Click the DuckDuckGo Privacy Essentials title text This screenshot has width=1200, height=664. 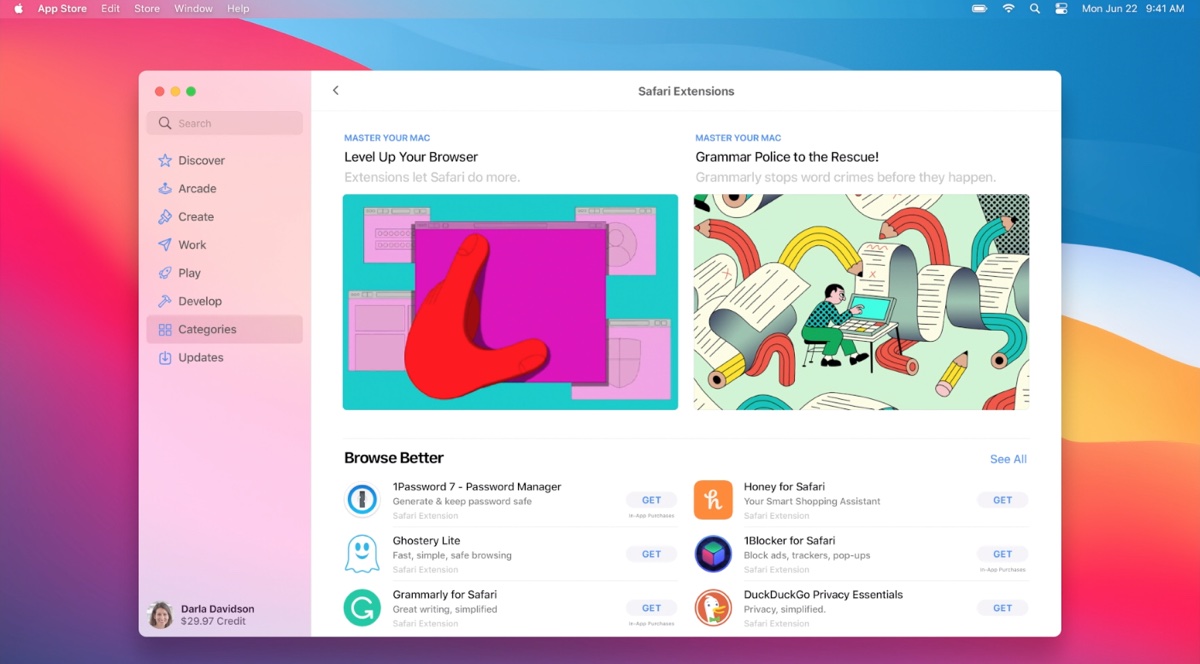[823, 595]
